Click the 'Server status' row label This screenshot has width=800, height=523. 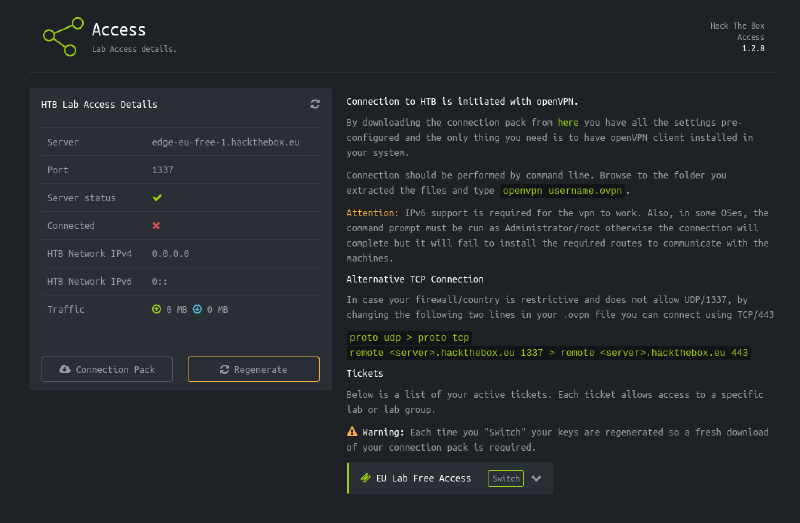(81, 198)
